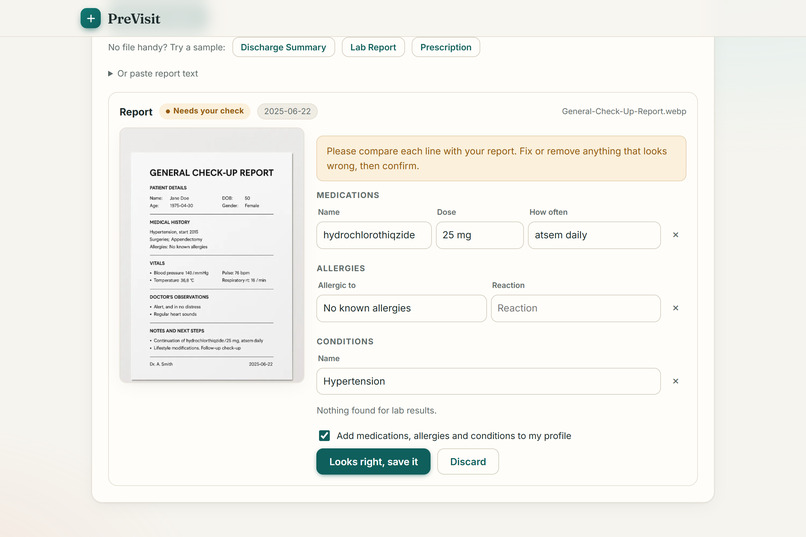This screenshot has width=806, height=537.
Task: Uncheck Add medications to my profile checkbox
Action: click(x=324, y=436)
